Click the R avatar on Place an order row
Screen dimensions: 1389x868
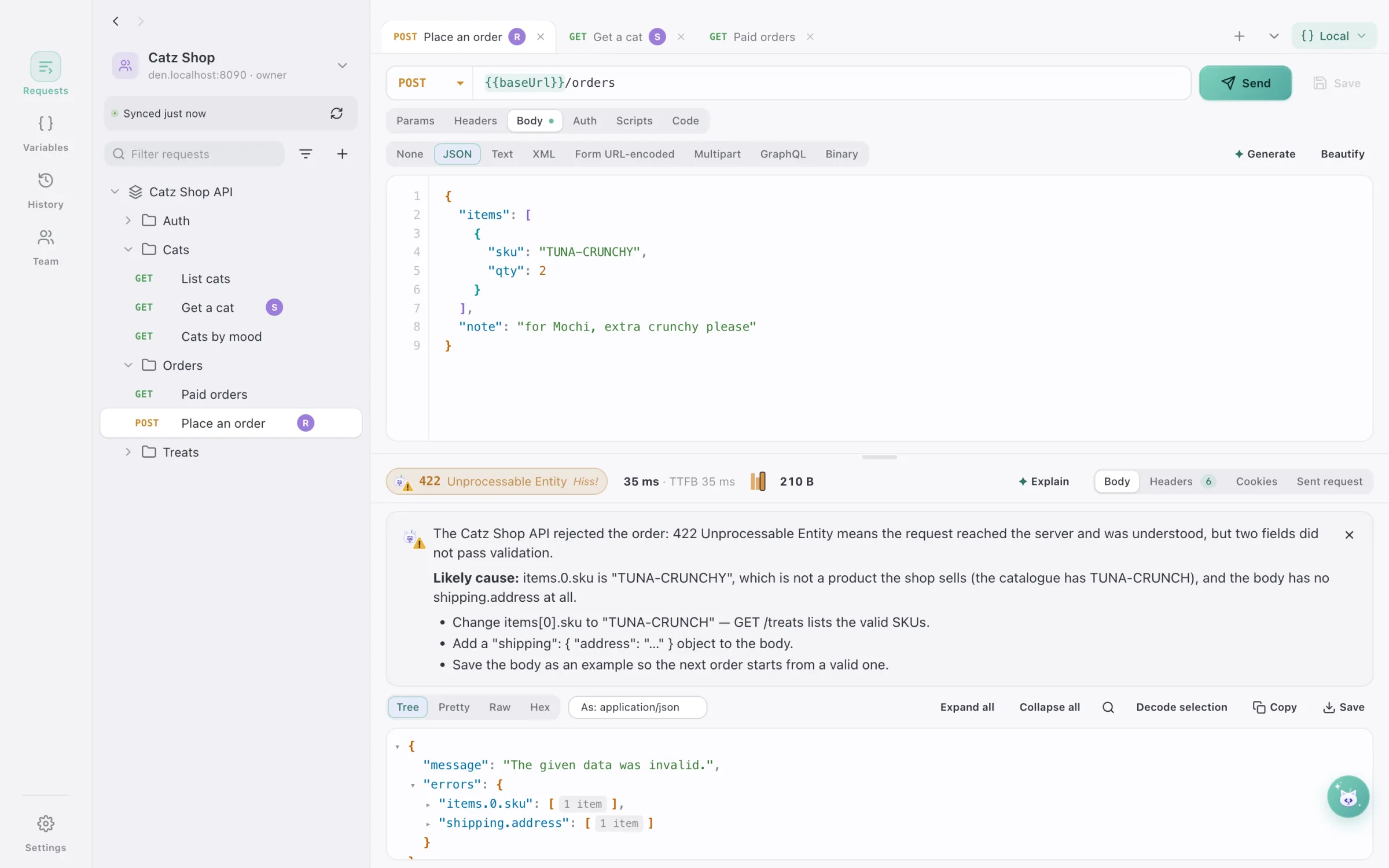[x=306, y=423]
